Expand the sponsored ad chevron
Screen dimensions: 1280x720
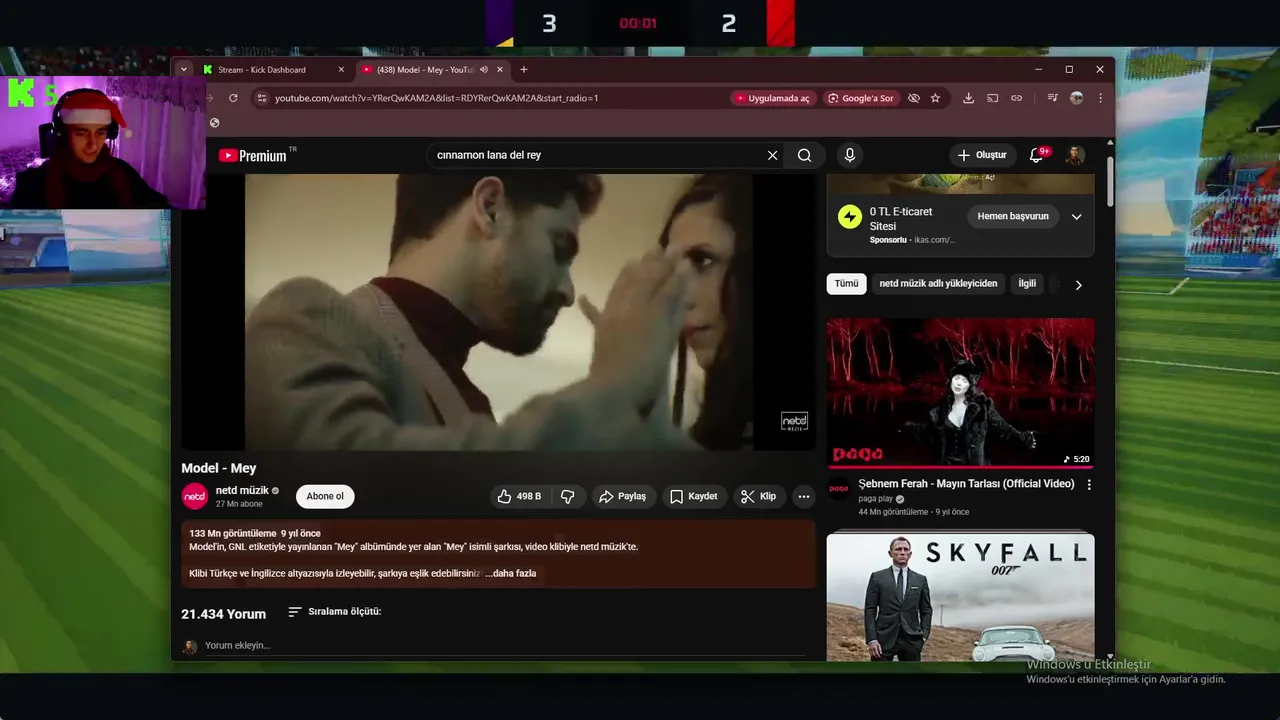[1077, 216]
